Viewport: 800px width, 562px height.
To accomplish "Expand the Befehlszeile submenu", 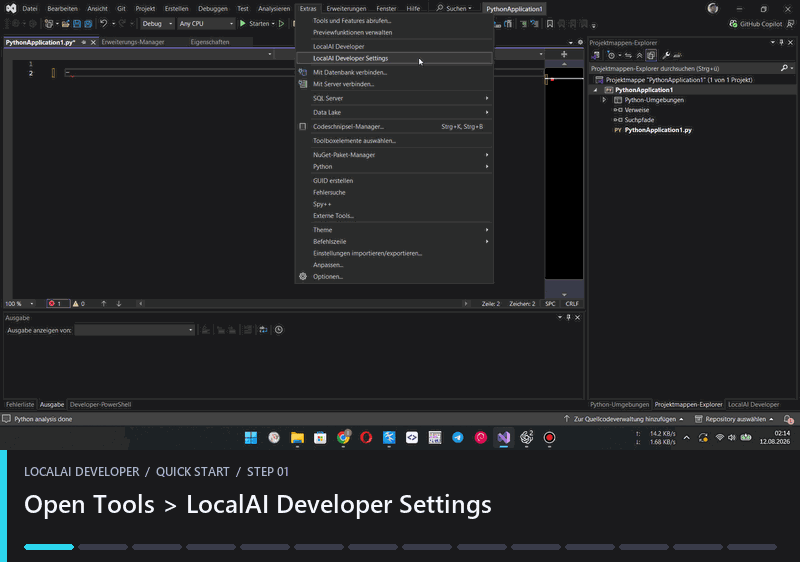I will 394,242.
